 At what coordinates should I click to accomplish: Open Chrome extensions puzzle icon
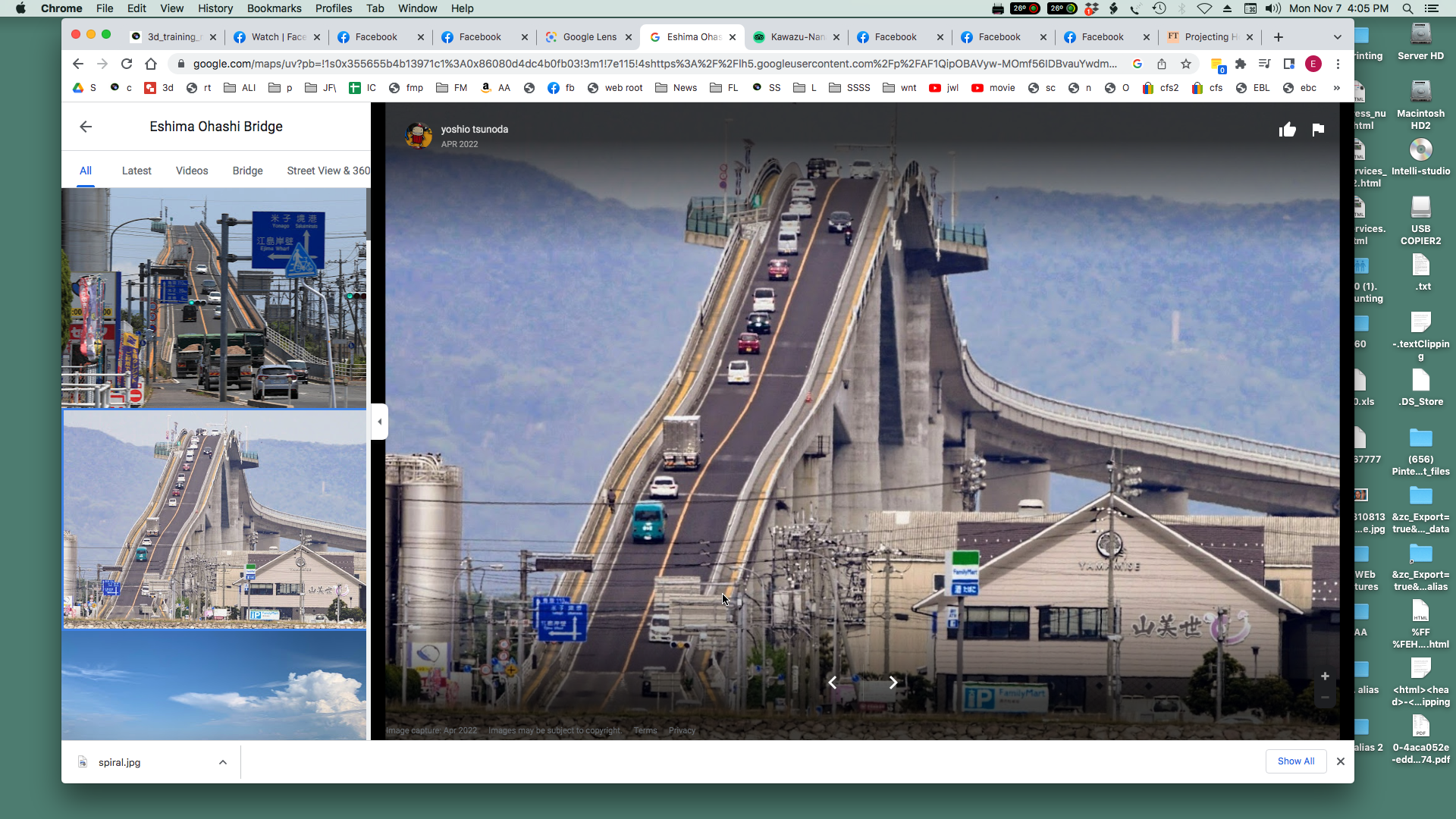pyautogui.click(x=1241, y=64)
